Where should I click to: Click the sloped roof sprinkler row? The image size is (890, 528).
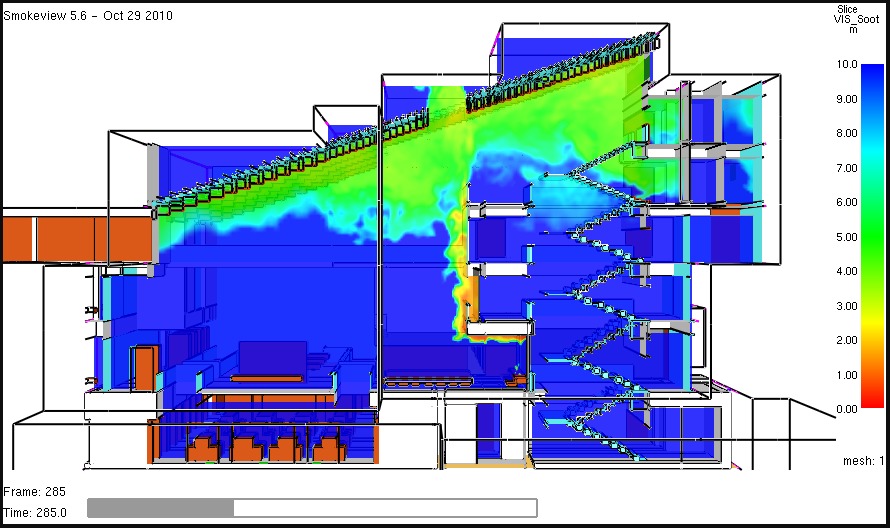point(400,122)
